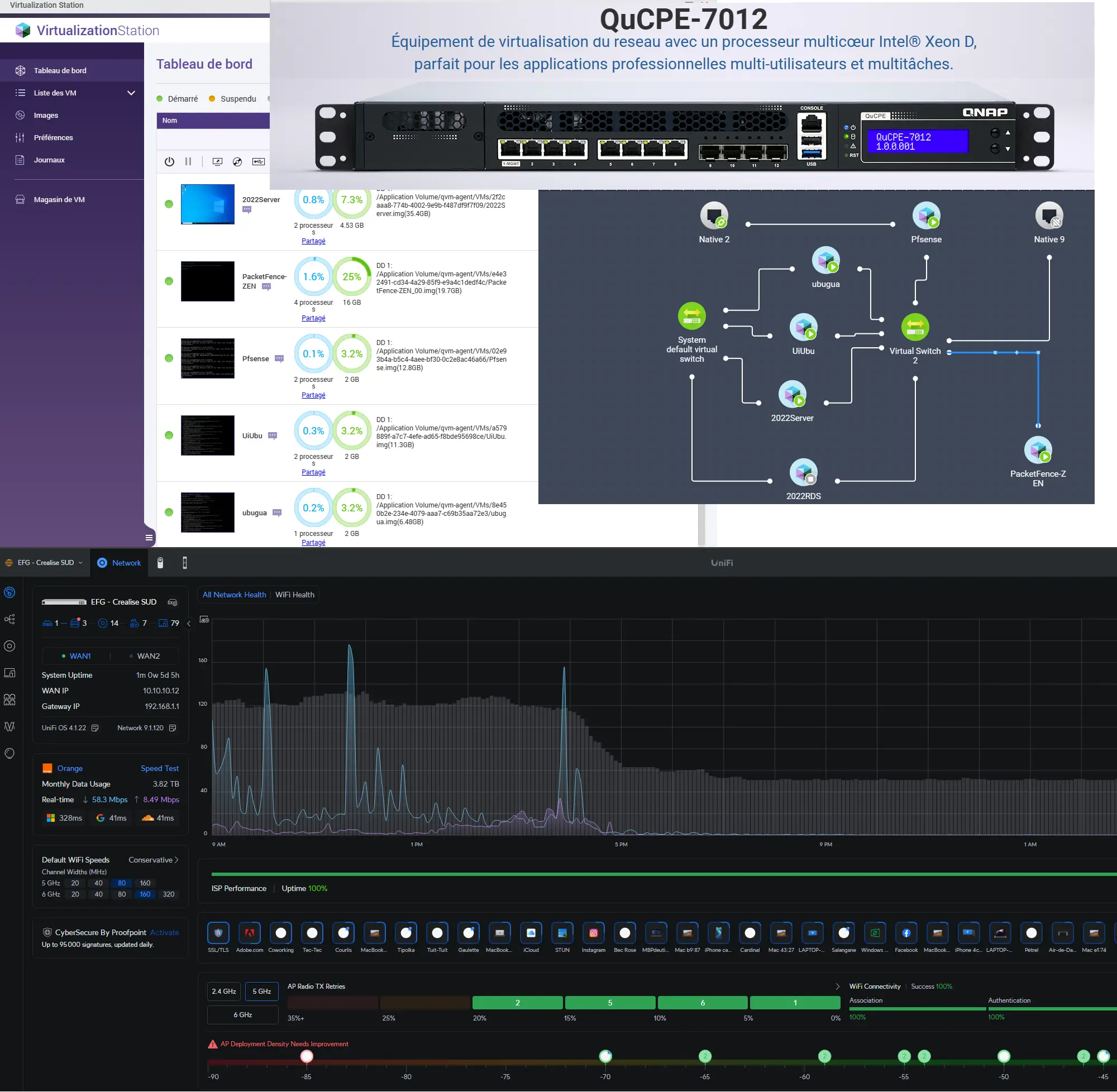
Task: Click the UniFi client devices sidebar icon
Action: (9, 673)
